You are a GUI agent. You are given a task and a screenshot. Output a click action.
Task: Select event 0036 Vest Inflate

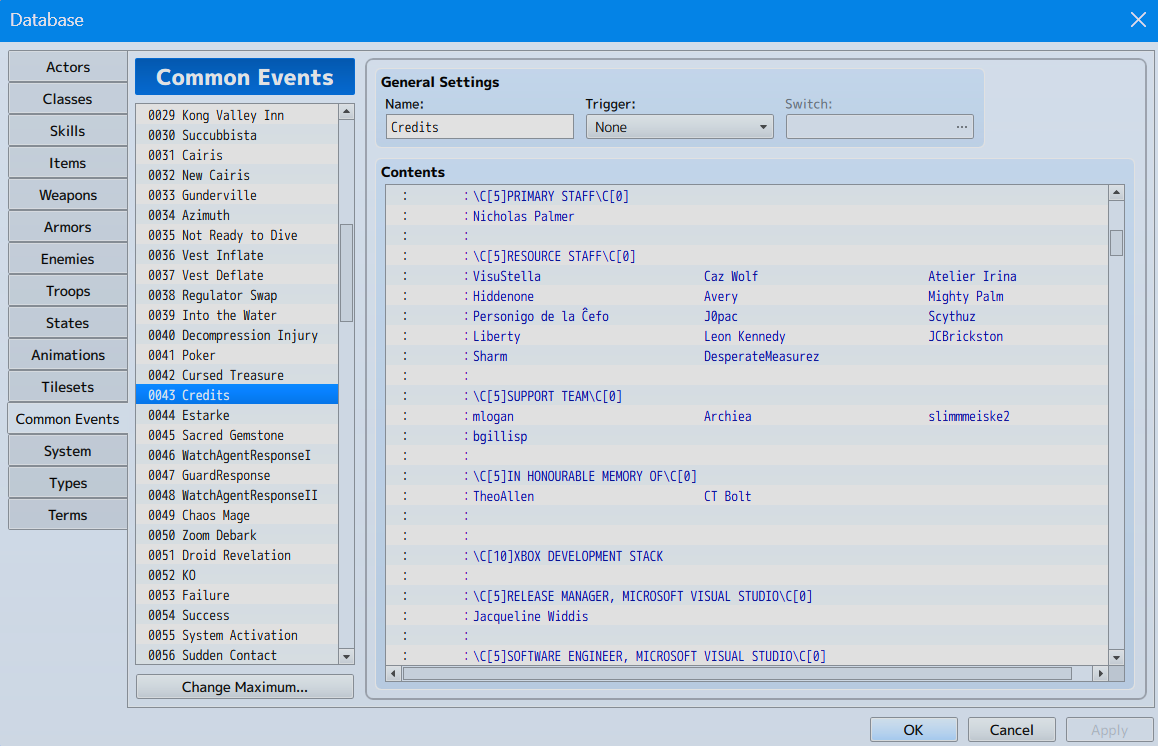tap(237, 255)
